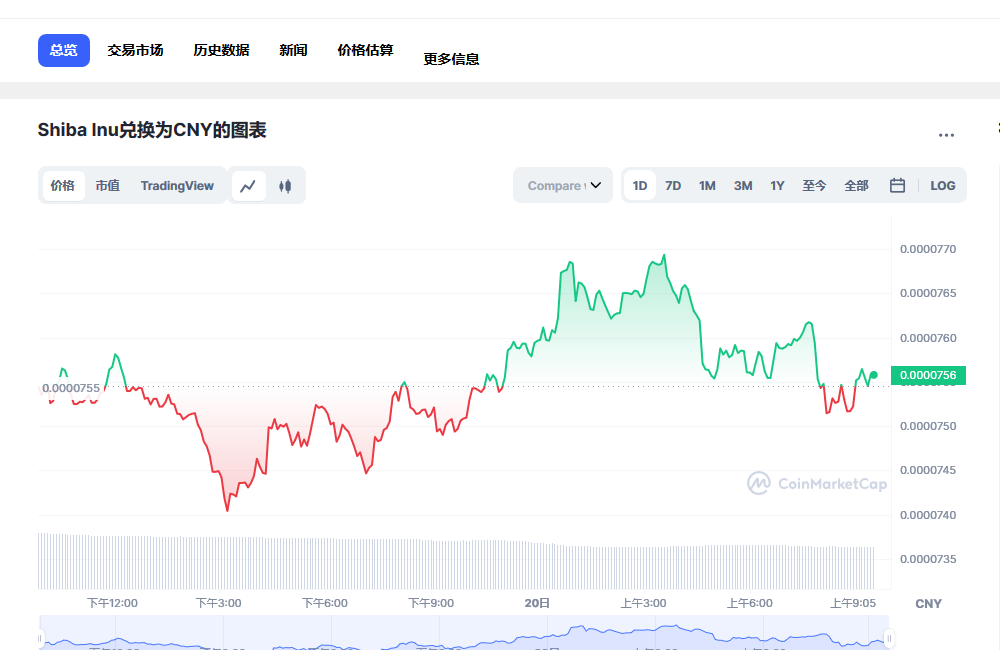This screenshot has height=650, width=1000.
Task: Open the 历史数据 tab
Action: click(221, 49)
